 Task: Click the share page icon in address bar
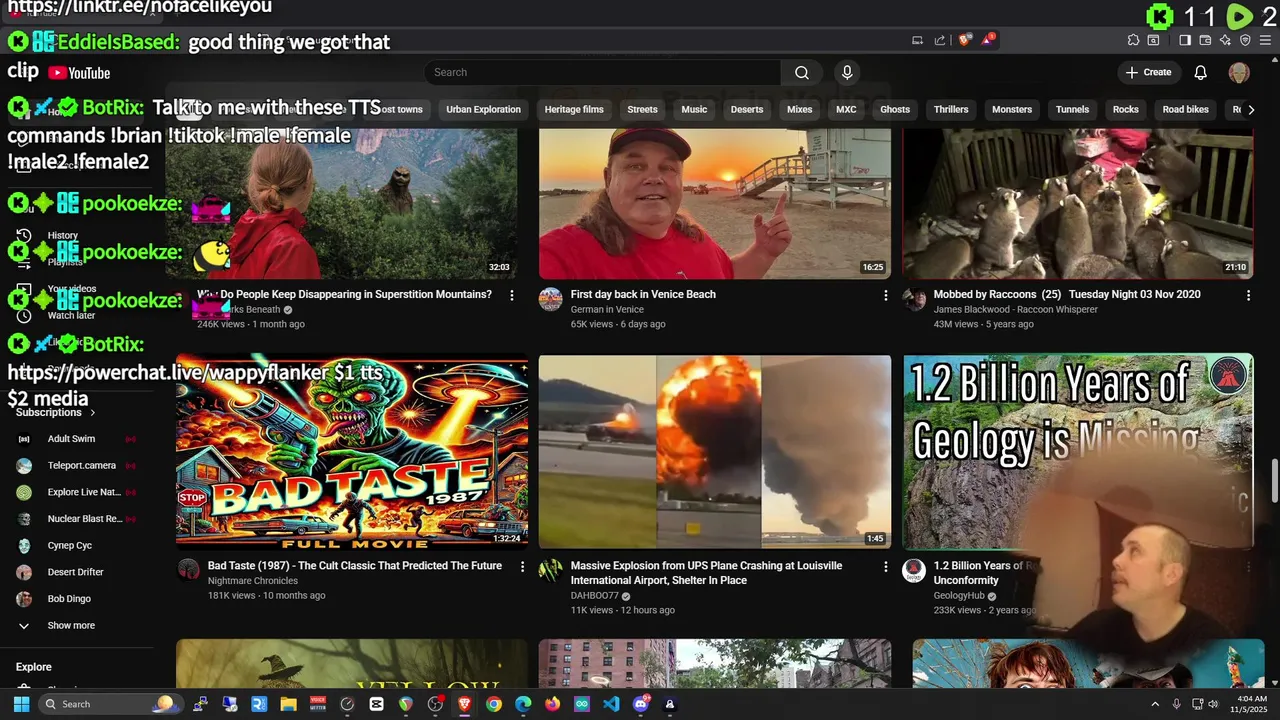[940, 40]
